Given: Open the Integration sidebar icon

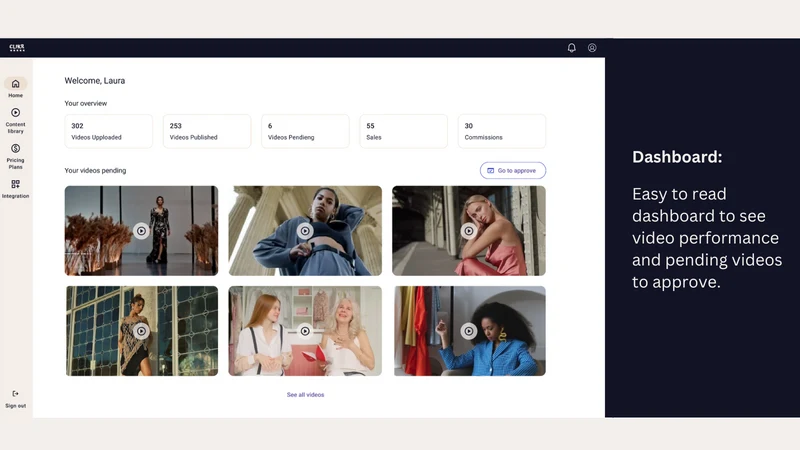Looking at the screenshot, I should tap(15, 184).
